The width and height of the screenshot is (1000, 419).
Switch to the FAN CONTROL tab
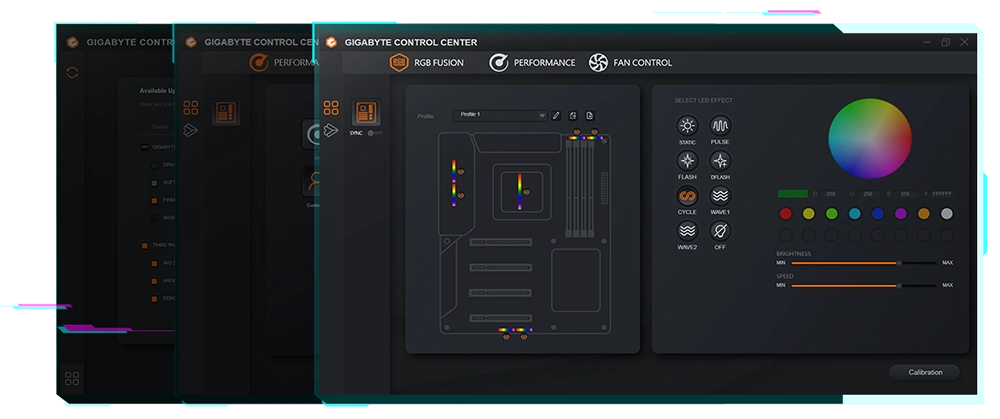tap(630, 62)
